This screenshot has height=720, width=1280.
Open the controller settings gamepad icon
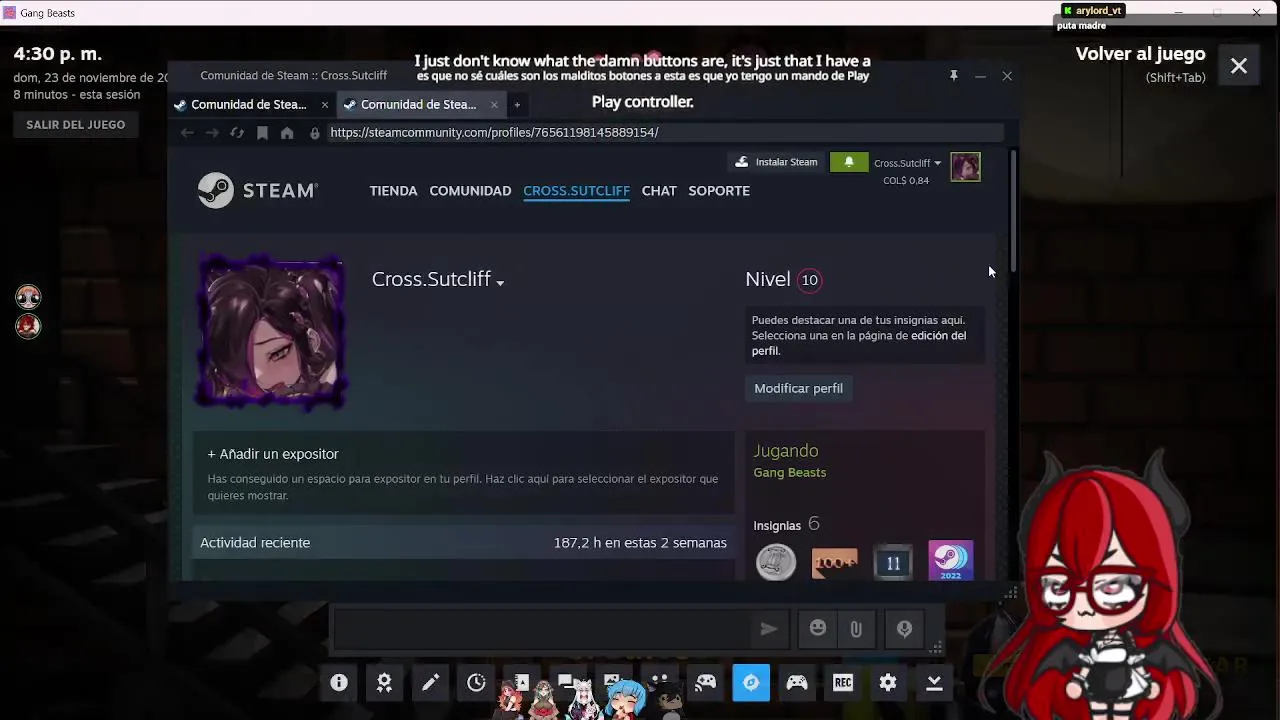point(797,682)
